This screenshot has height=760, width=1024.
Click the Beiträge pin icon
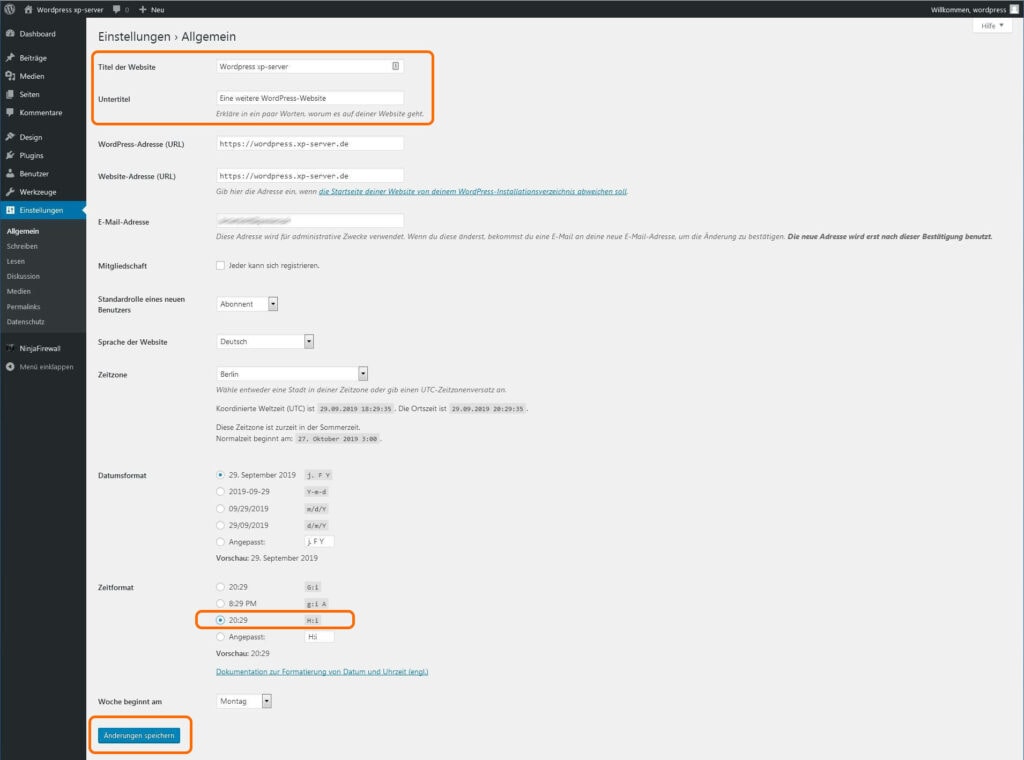[x=10, y=57]
